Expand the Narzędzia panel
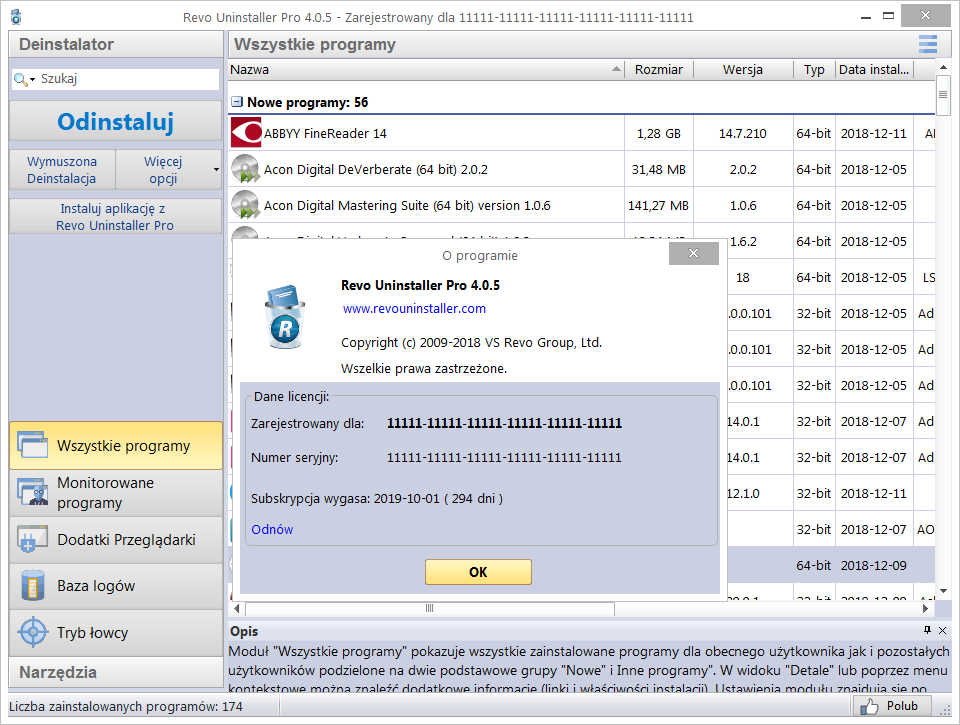960x725 pixels. (x=116, y=672)
